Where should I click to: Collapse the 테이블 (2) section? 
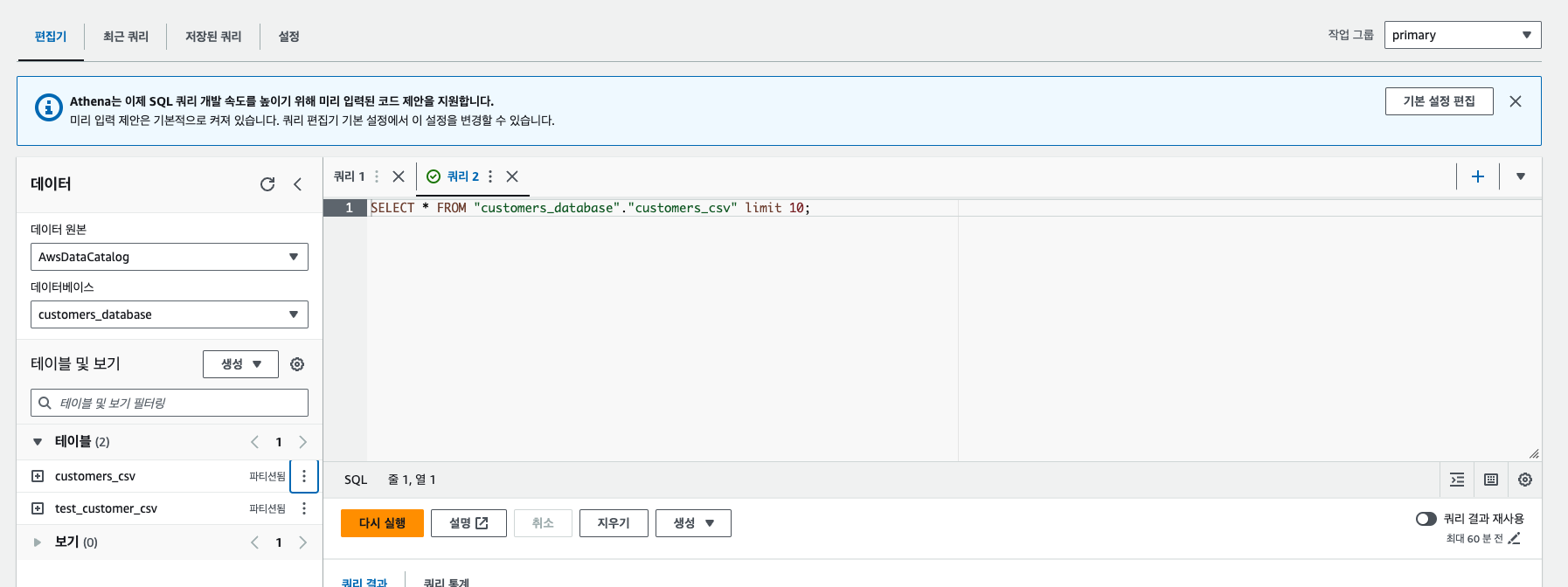tap(38, 442)
